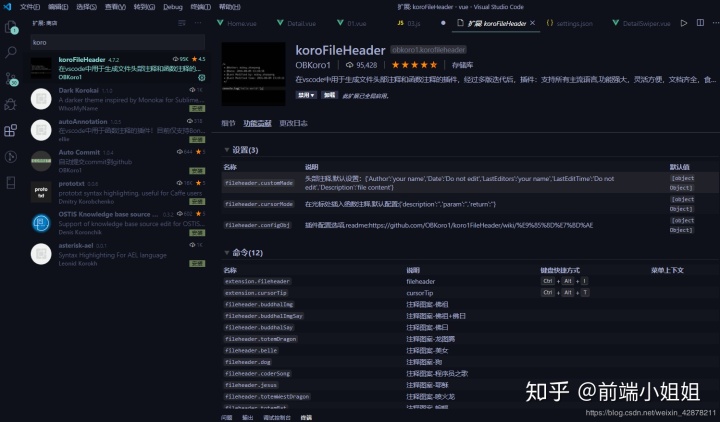Open the Debug view bug icon
Viewport: 720px width, 422px height.
tap(10, 104)
